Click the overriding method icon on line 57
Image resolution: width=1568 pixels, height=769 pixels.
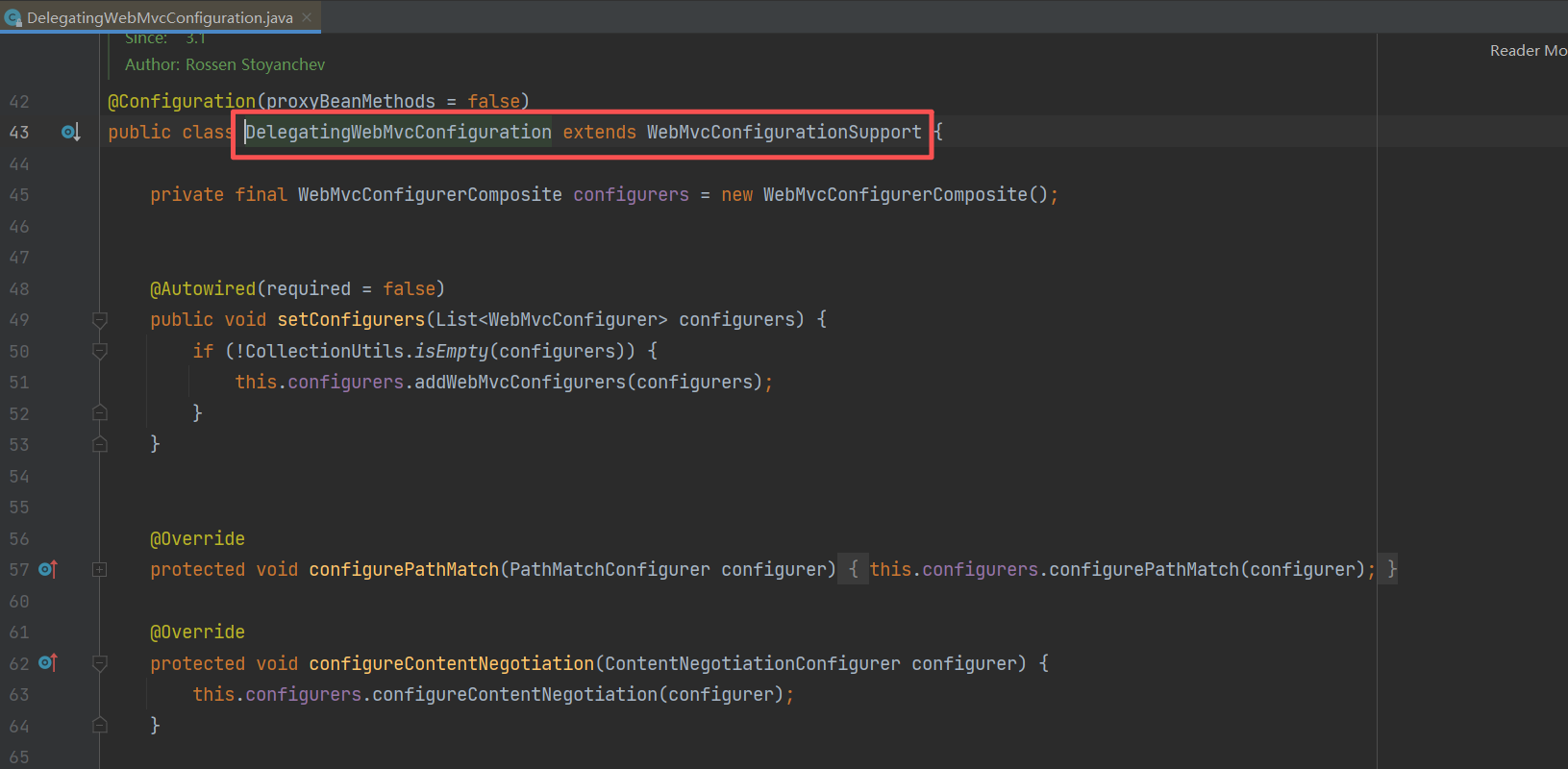[x=48, y=570]
